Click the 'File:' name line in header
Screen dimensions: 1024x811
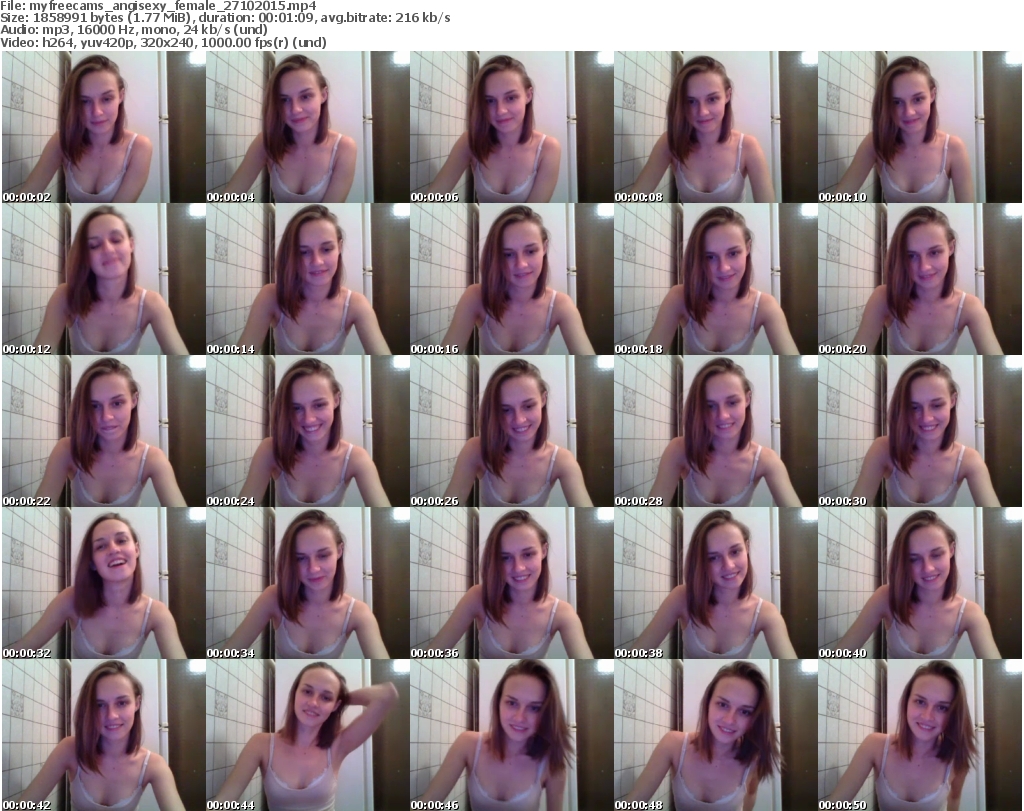[158, 6]
